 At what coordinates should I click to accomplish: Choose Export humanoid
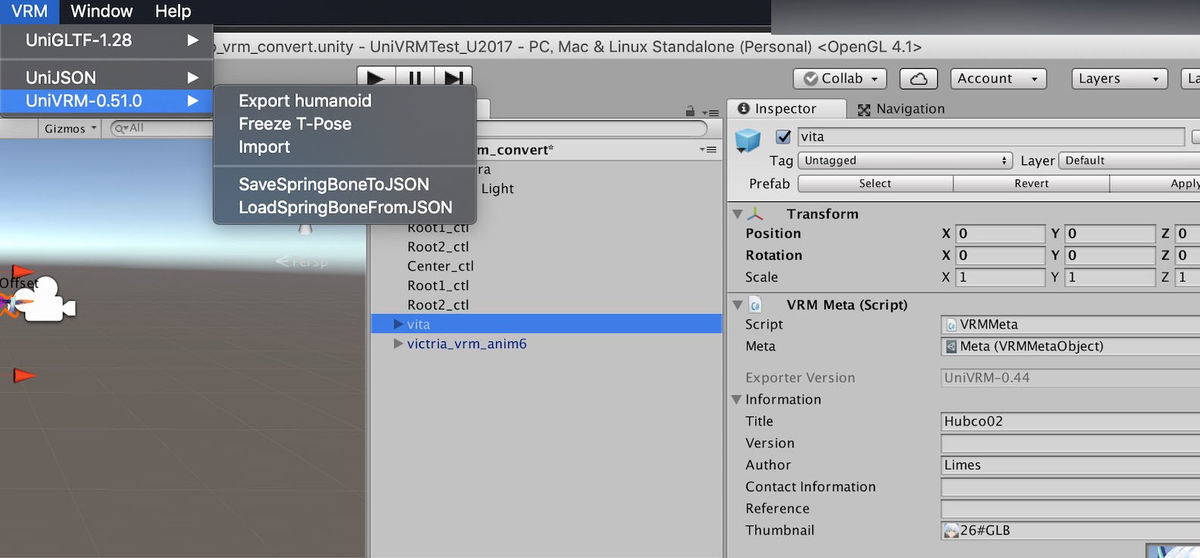pos(305,100)
